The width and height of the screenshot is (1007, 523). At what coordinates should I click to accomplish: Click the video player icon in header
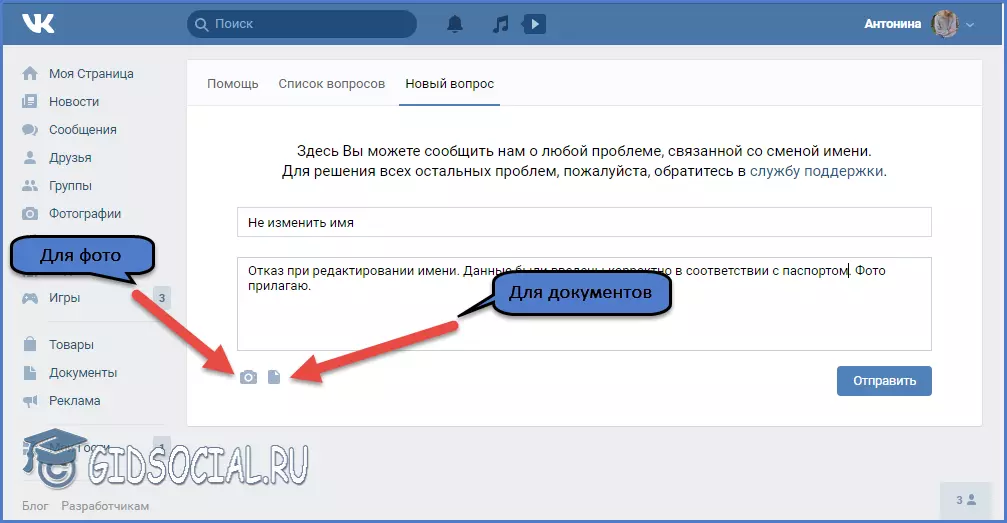tap(535, 24)
